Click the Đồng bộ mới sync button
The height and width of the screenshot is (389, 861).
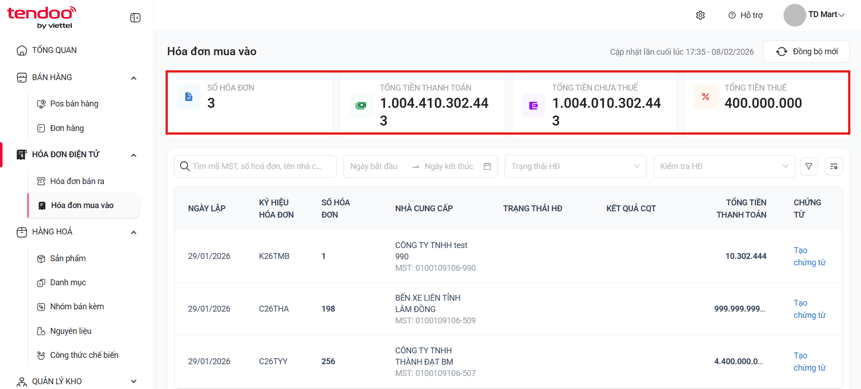(807, 52)
